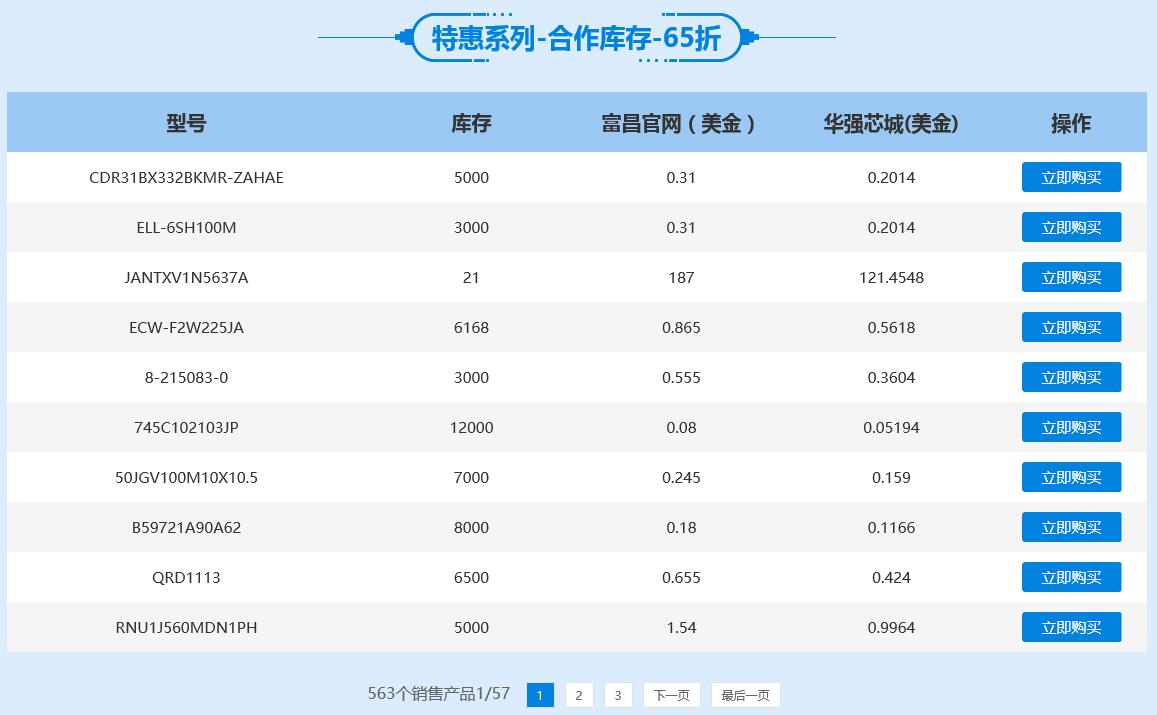Click the 华强芯城(美金) column header
This screenshot has width=1157, height=715.
click(x=890, y=123)
